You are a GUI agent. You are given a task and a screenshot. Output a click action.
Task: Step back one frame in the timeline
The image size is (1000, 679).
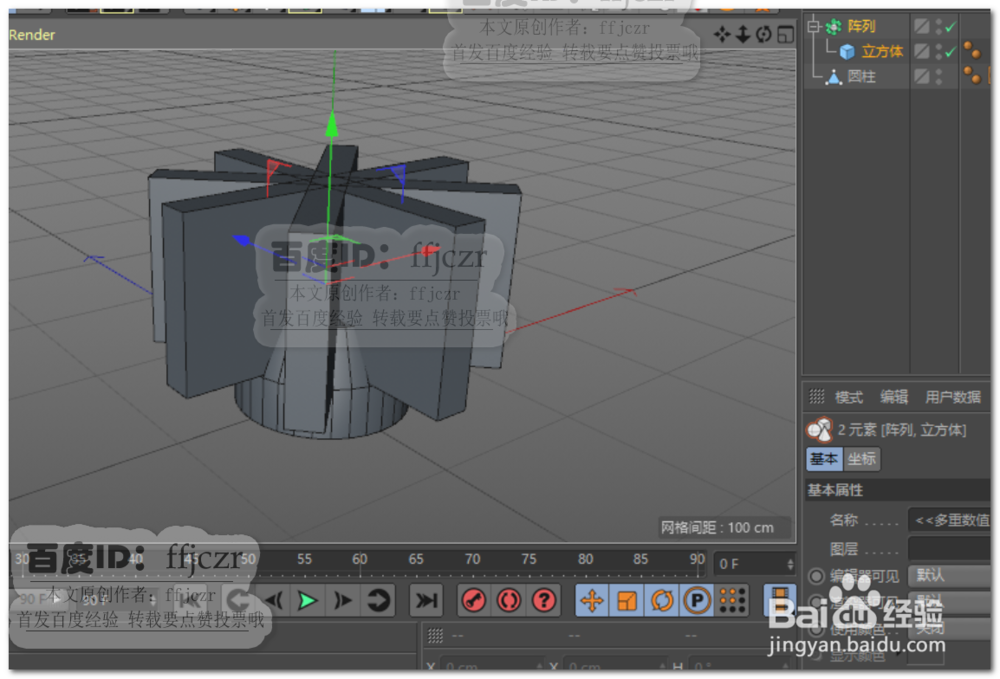[275, 600]
